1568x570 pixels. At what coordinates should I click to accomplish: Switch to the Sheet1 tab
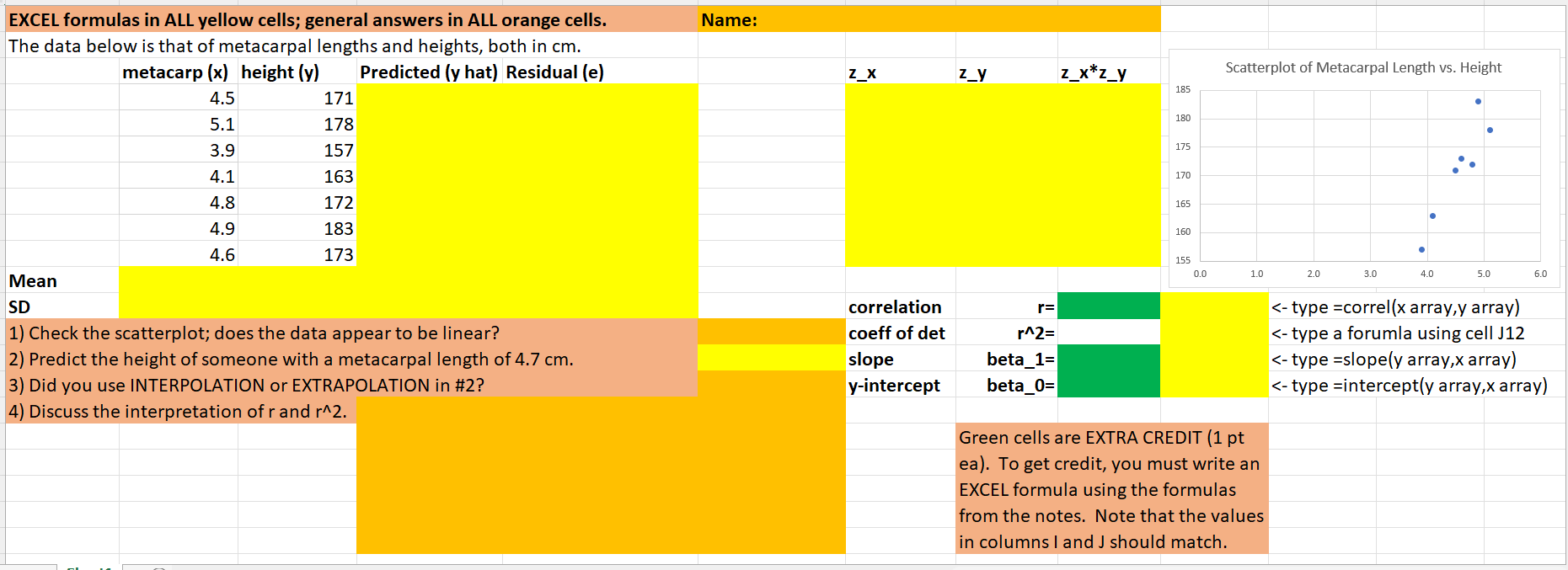[x=88, y=566]
